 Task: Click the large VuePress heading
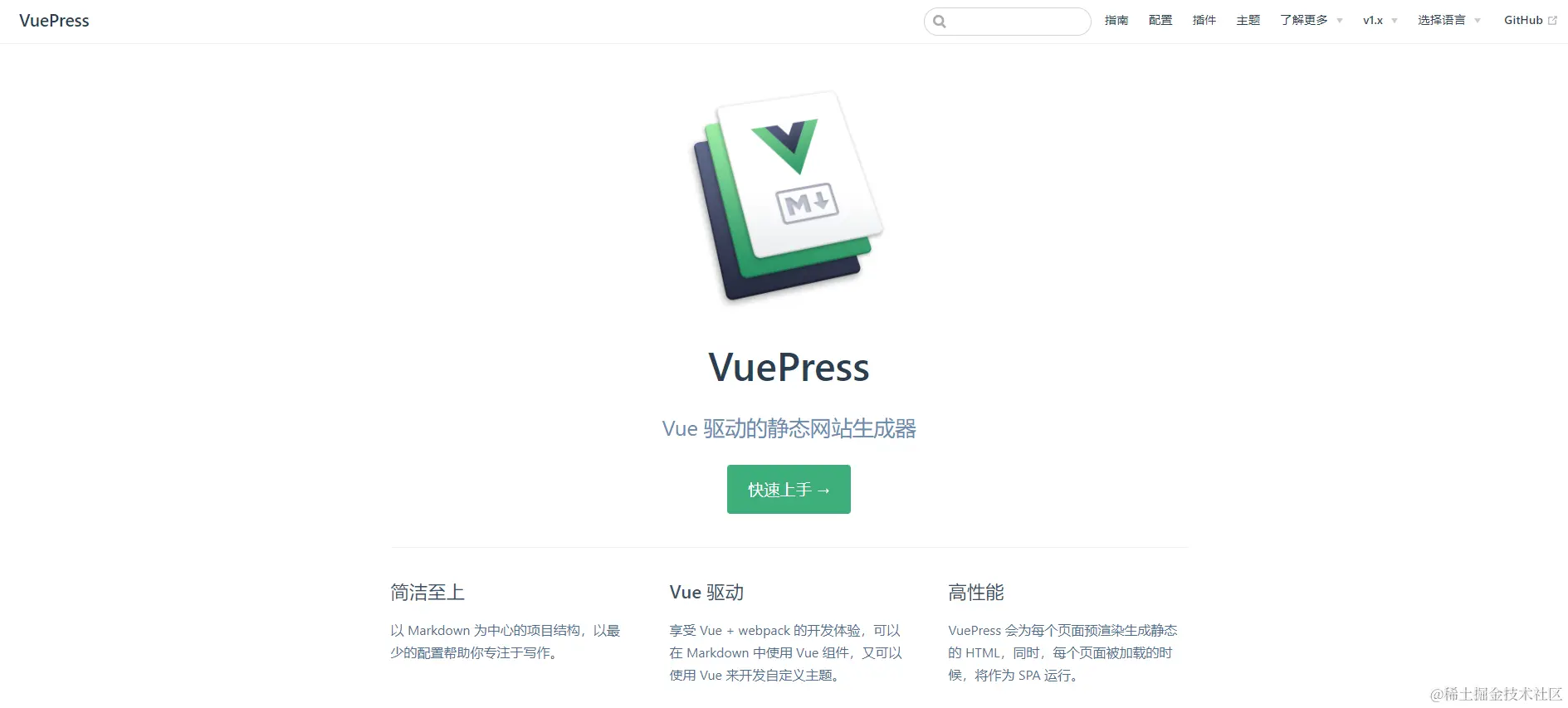pyautogui.click(x=789, y=368)
